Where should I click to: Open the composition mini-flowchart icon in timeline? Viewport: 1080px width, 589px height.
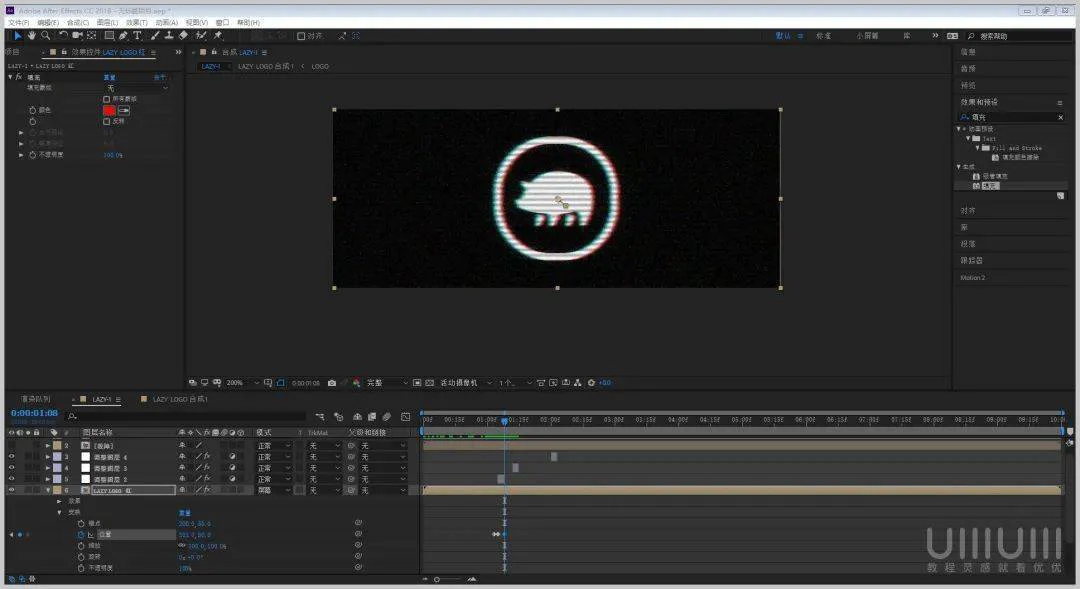(320, 417)
